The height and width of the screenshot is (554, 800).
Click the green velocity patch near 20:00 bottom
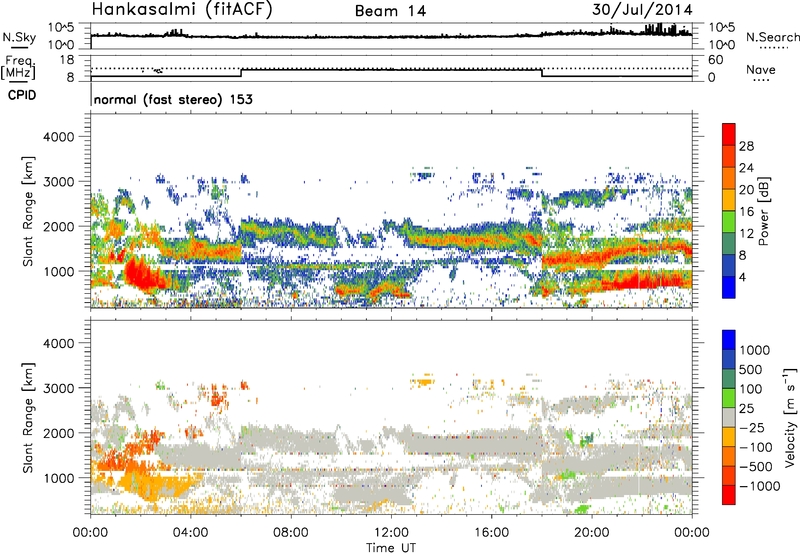coord(582,509)
